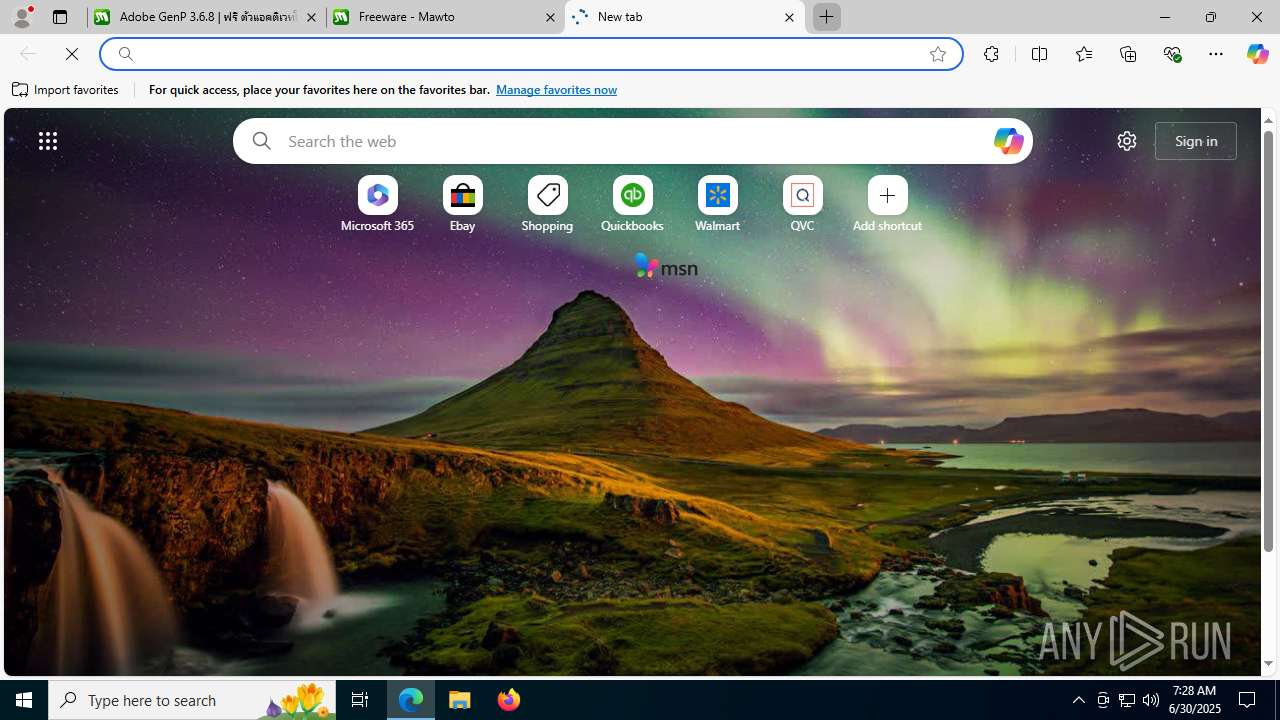Open Browser essentials icon

point(1172,54)
